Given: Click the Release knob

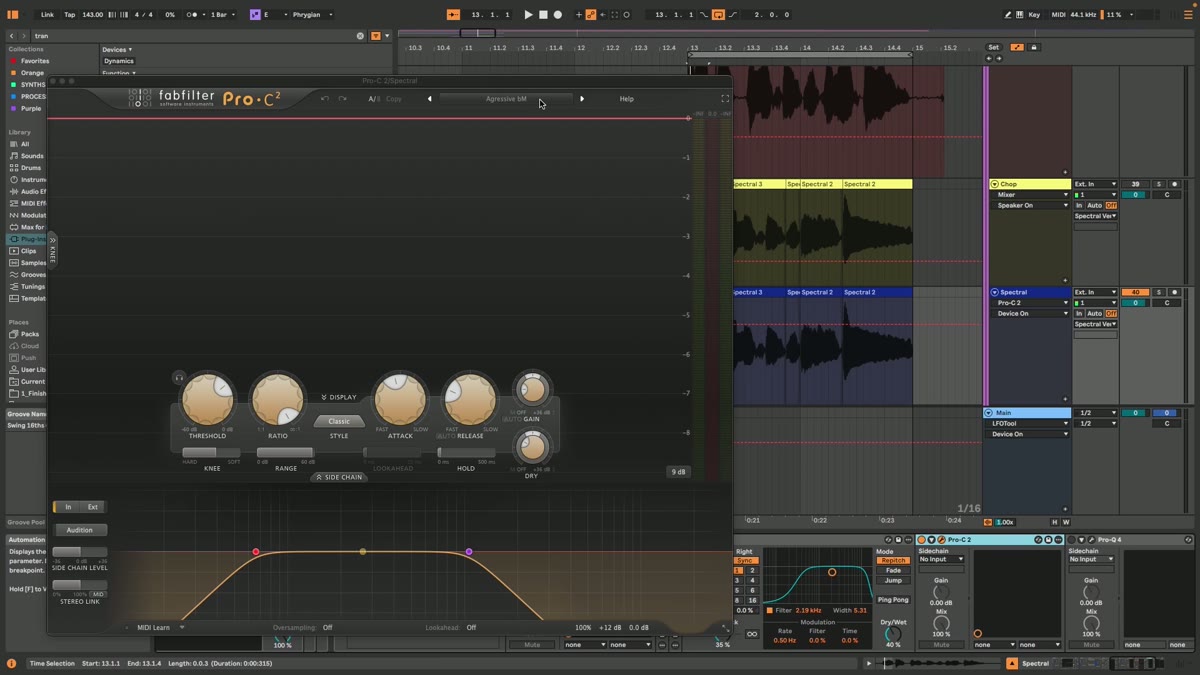Looking at the screenshot, I should point(469,399).
